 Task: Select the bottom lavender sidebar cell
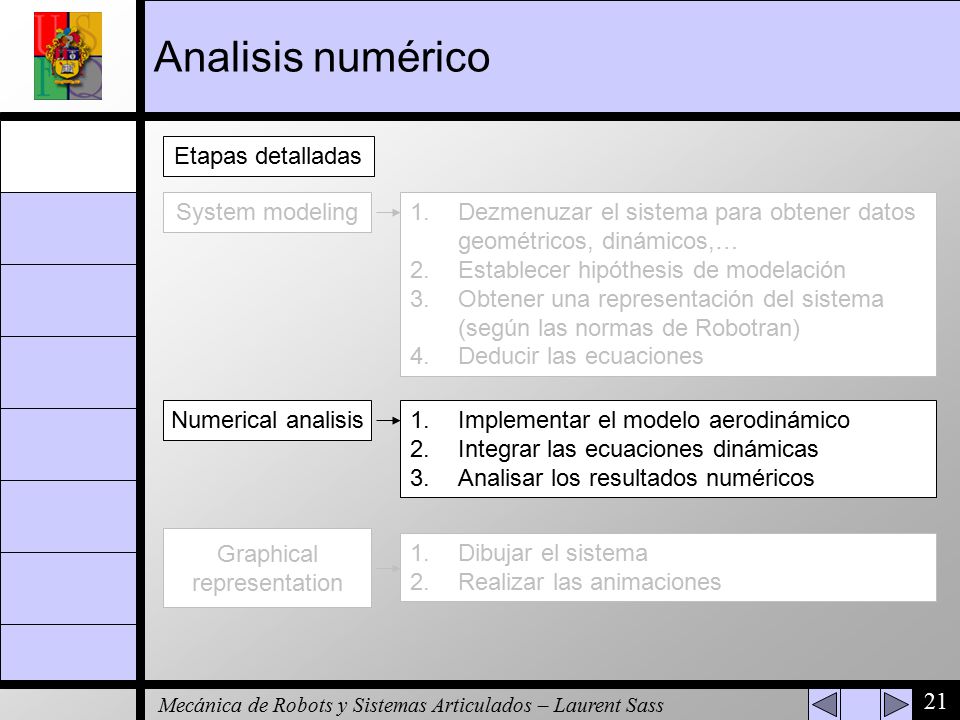pos(68,652)
